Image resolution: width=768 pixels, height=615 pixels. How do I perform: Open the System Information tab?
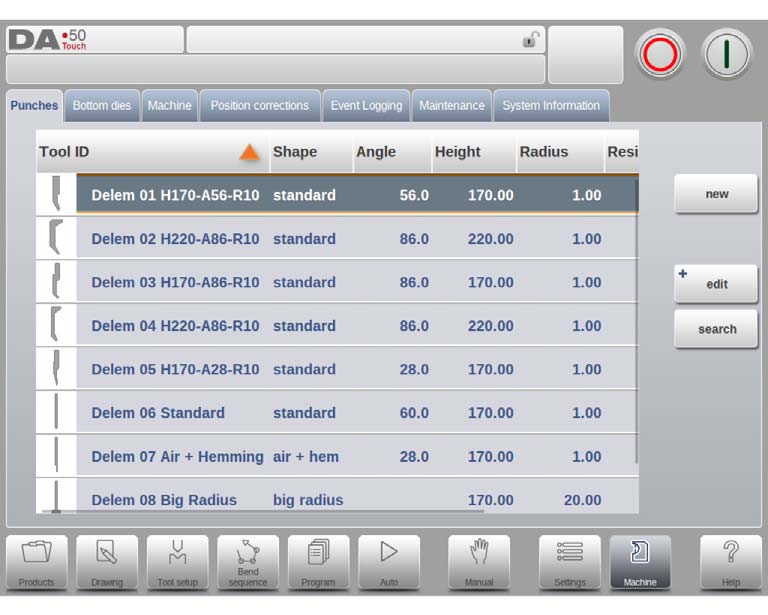551,106
